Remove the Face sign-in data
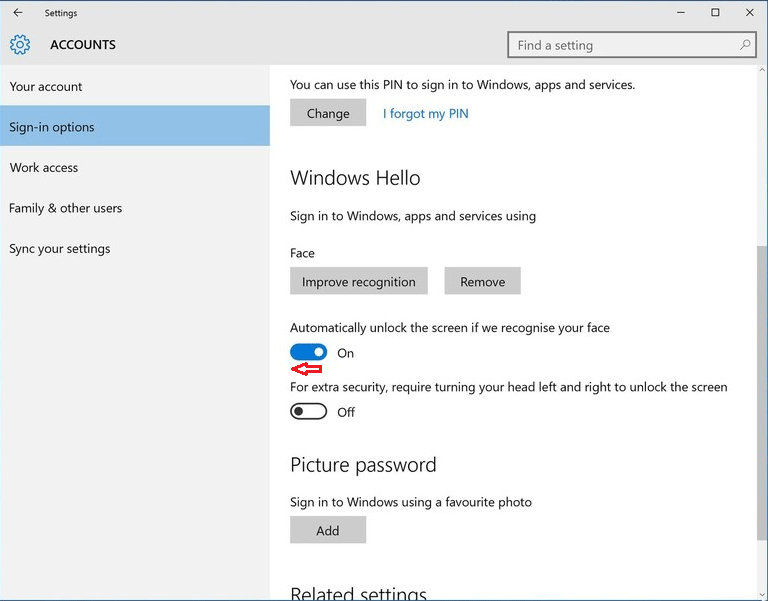This screenshot has height=601, width=768. [x=482, y=281]
